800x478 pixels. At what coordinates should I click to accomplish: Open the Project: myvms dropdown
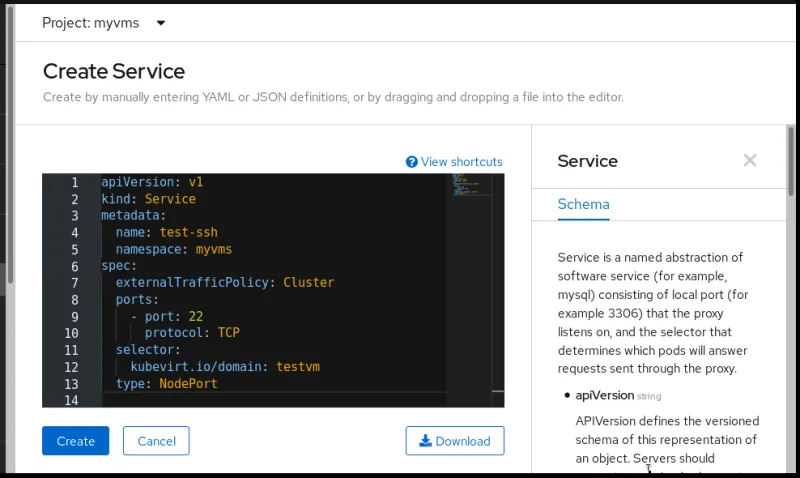[x=104, y=23]
